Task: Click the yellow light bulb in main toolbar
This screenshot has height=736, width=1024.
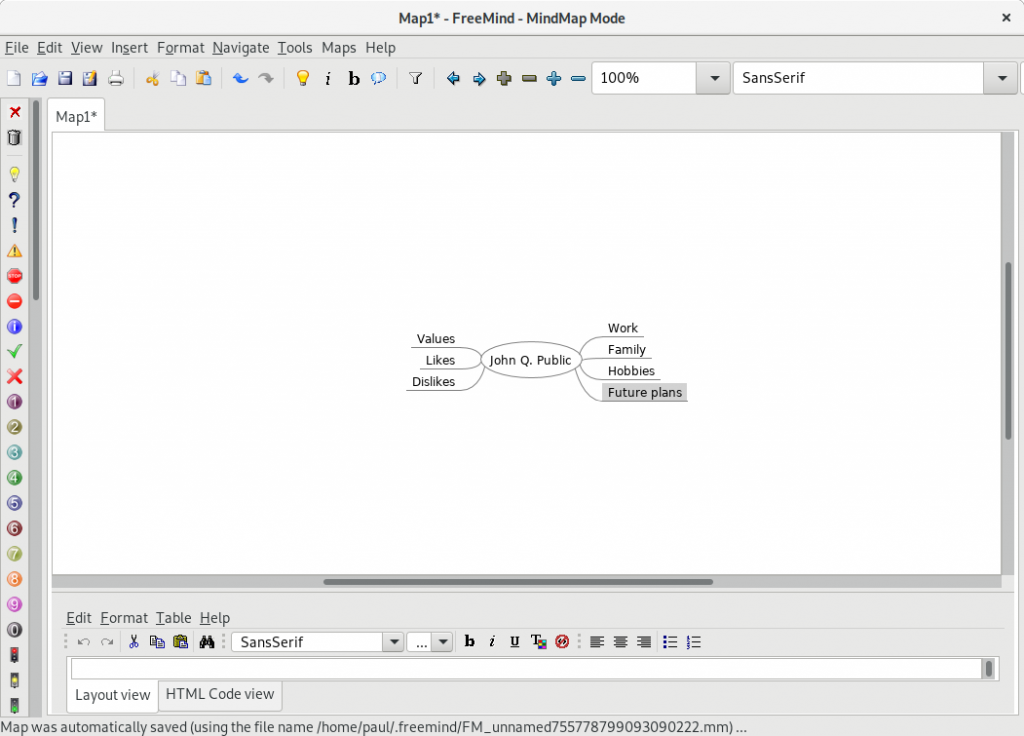Action: [x=302, y=78]
